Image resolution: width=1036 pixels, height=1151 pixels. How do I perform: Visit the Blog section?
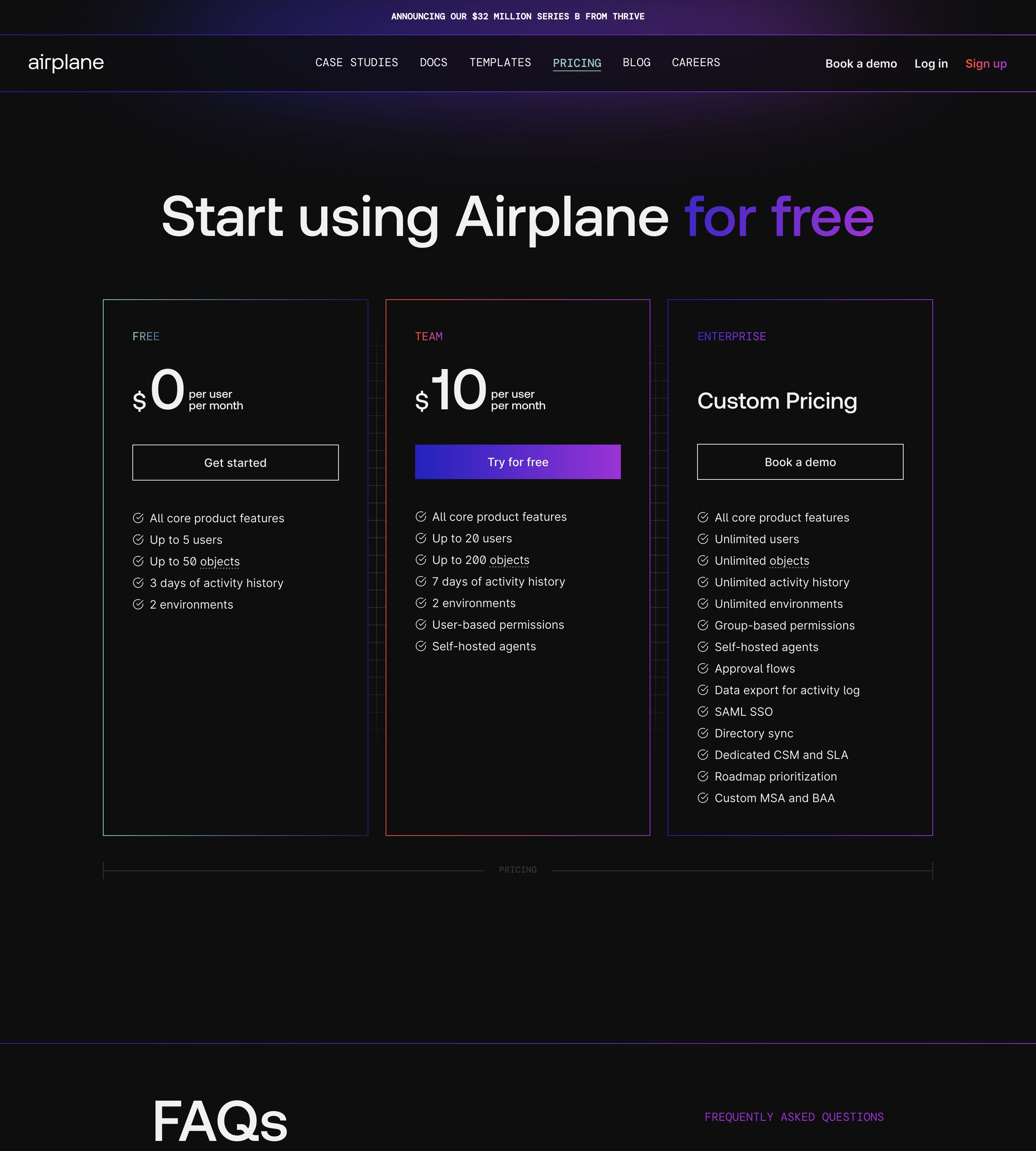[x=636, y=63]
